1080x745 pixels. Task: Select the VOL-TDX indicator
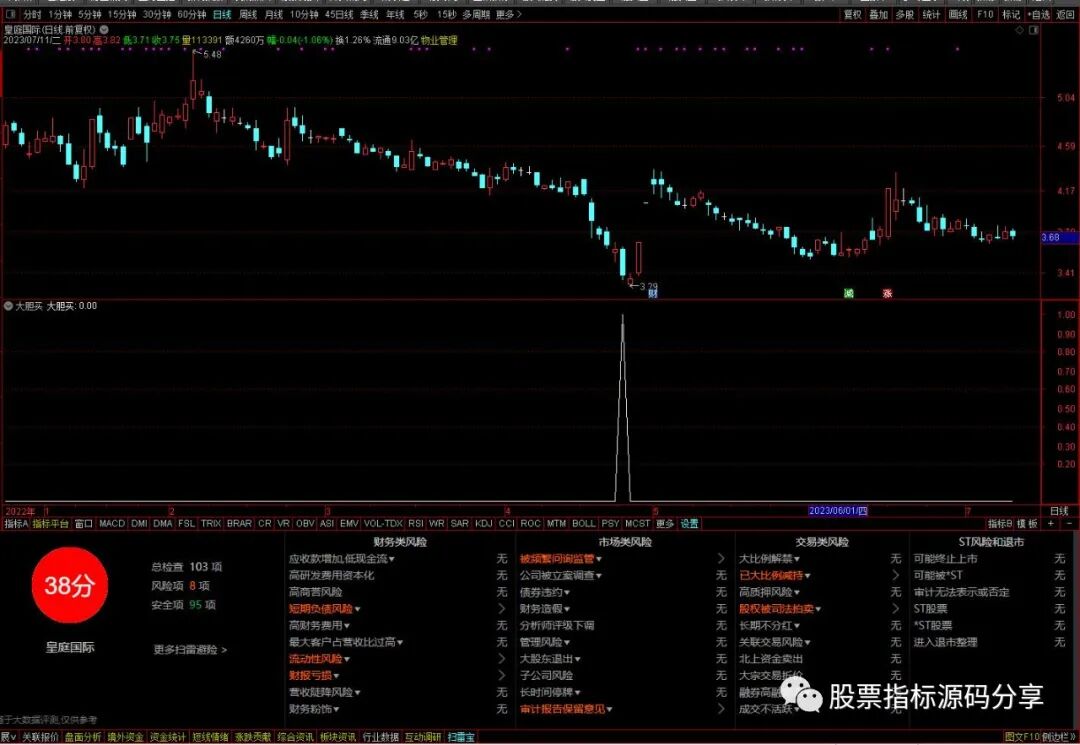coord(383,524)
